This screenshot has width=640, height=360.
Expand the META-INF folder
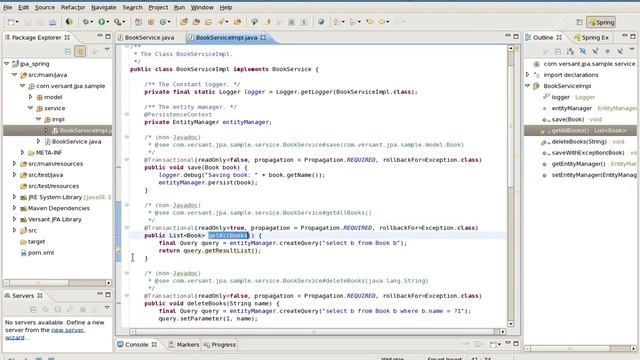[22, 153]
